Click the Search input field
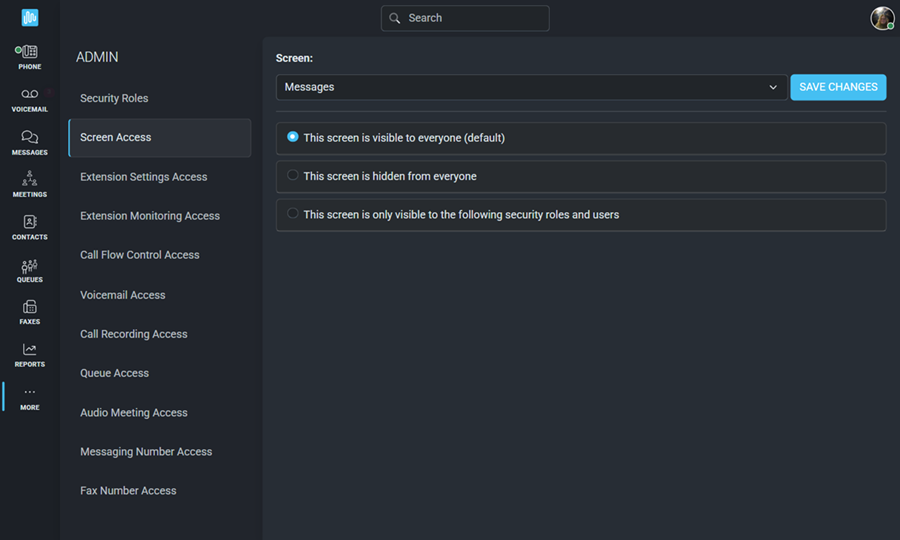Screen dimensions: 900x540 [465, 18]
